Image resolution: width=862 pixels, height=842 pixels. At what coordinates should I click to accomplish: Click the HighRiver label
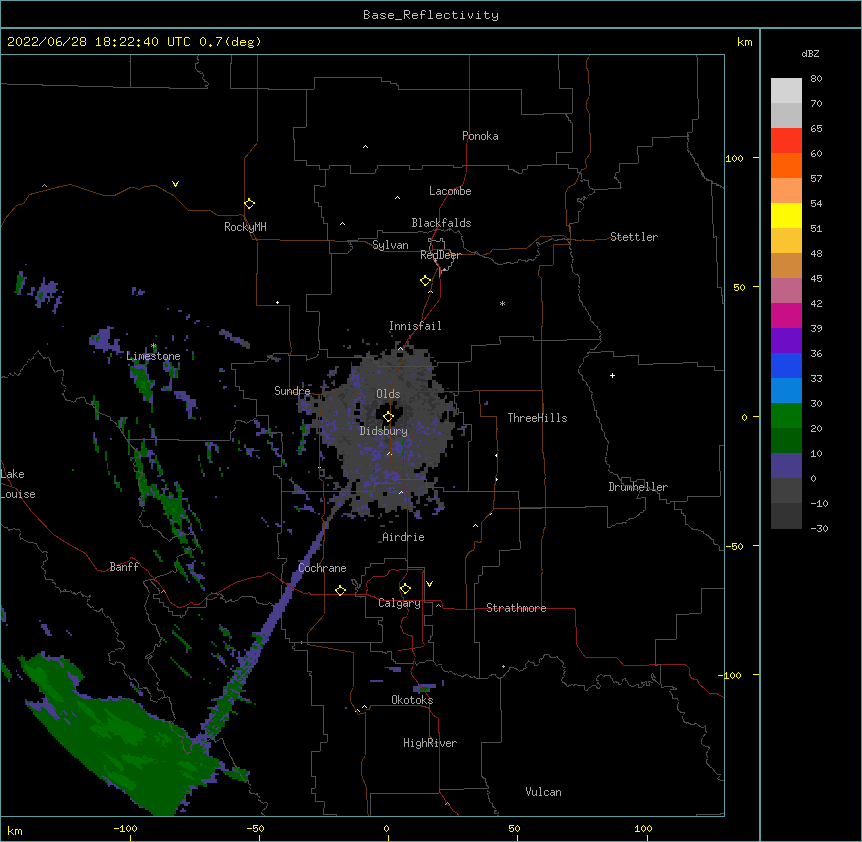[x=430, y=743]
